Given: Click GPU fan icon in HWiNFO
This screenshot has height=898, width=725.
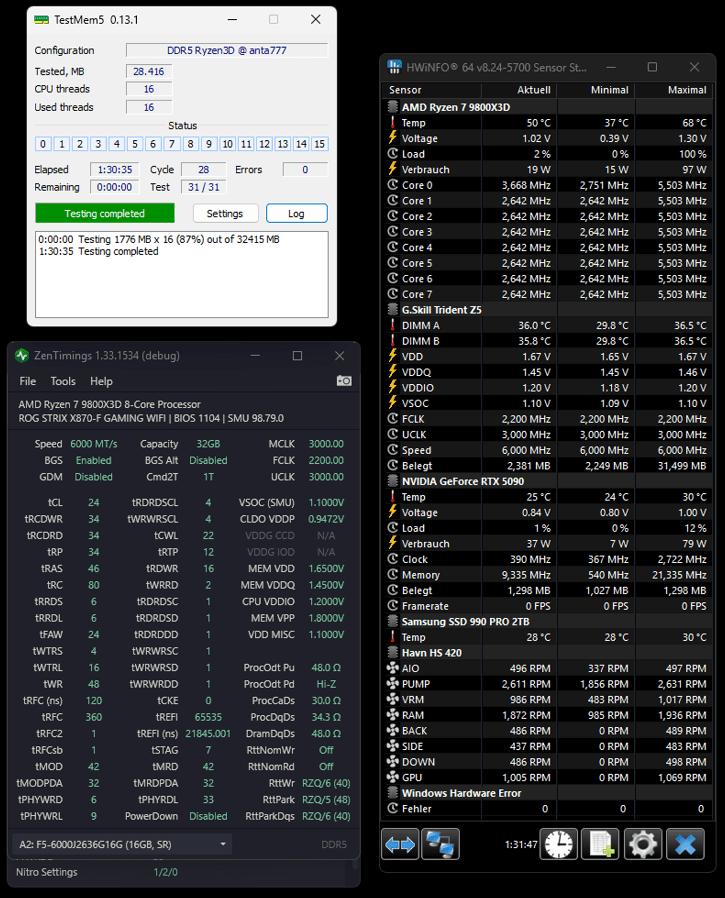Looking at the screenshot, I should click(392, 777).
